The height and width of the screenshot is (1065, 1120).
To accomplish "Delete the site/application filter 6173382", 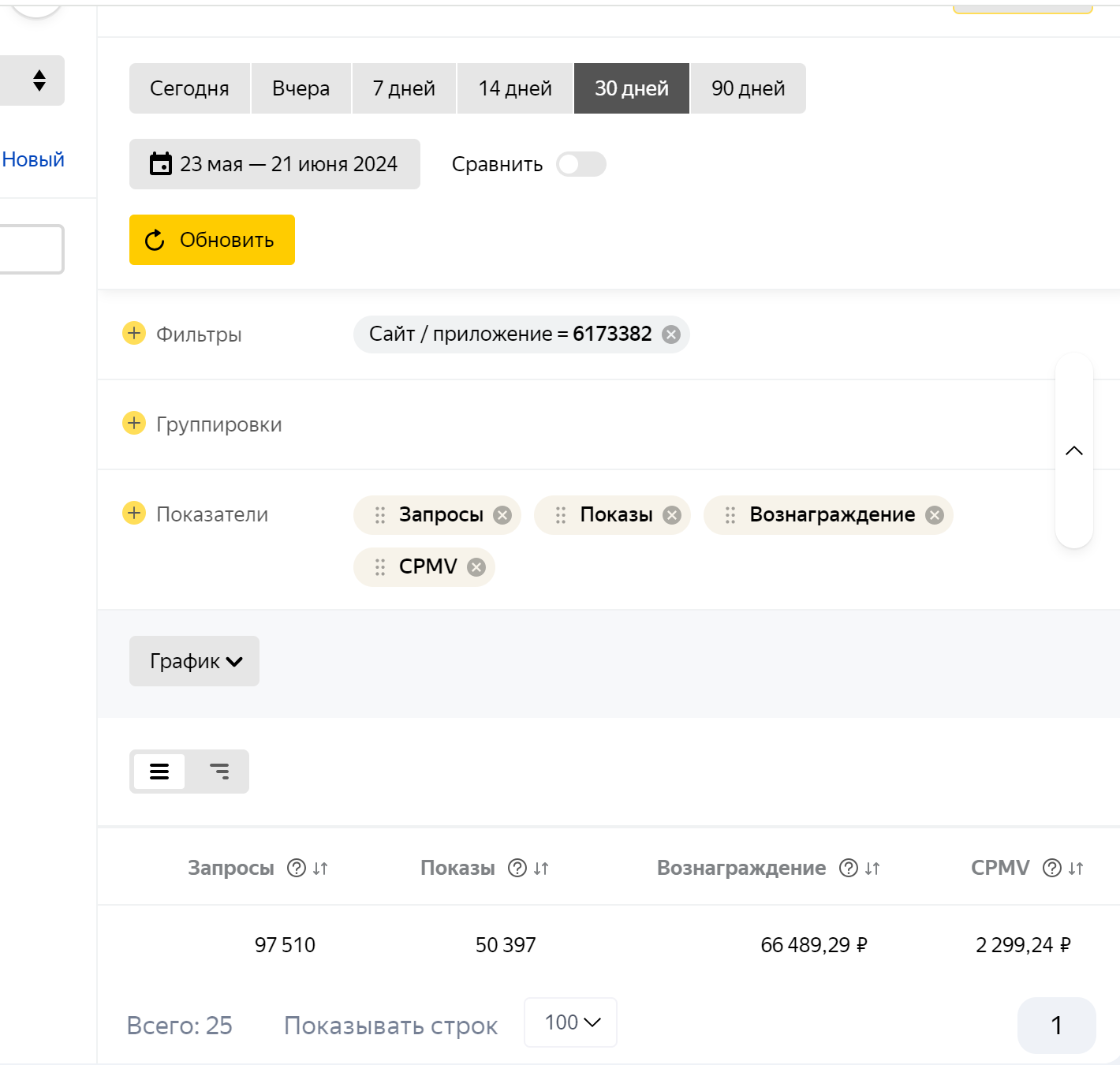I will [x=671, y=334].
